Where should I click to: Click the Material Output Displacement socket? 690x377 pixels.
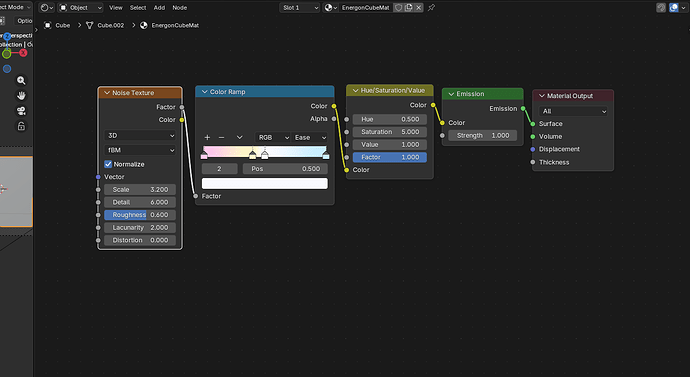click(x=533, y=150)
